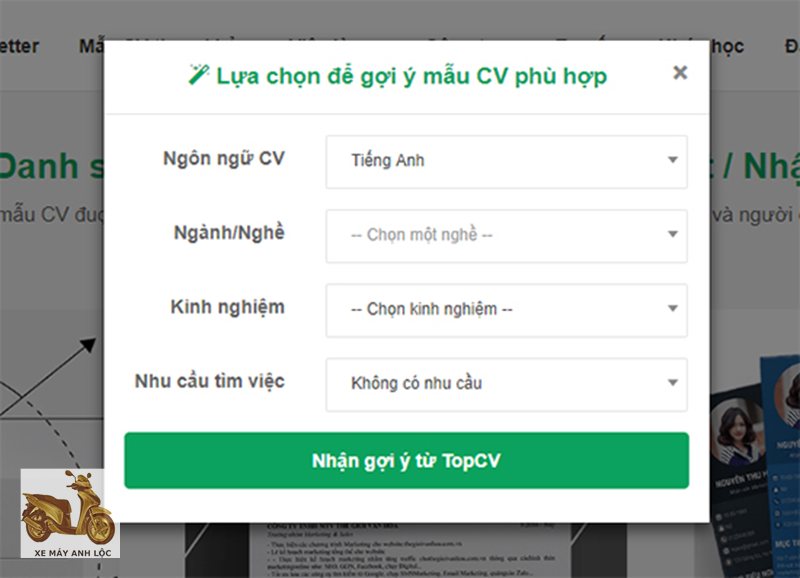The width and height of the screenshot is (800, 578).
Task: Expand the chevron on the Kinh nghiệm field
Action: tap(673, 309)
